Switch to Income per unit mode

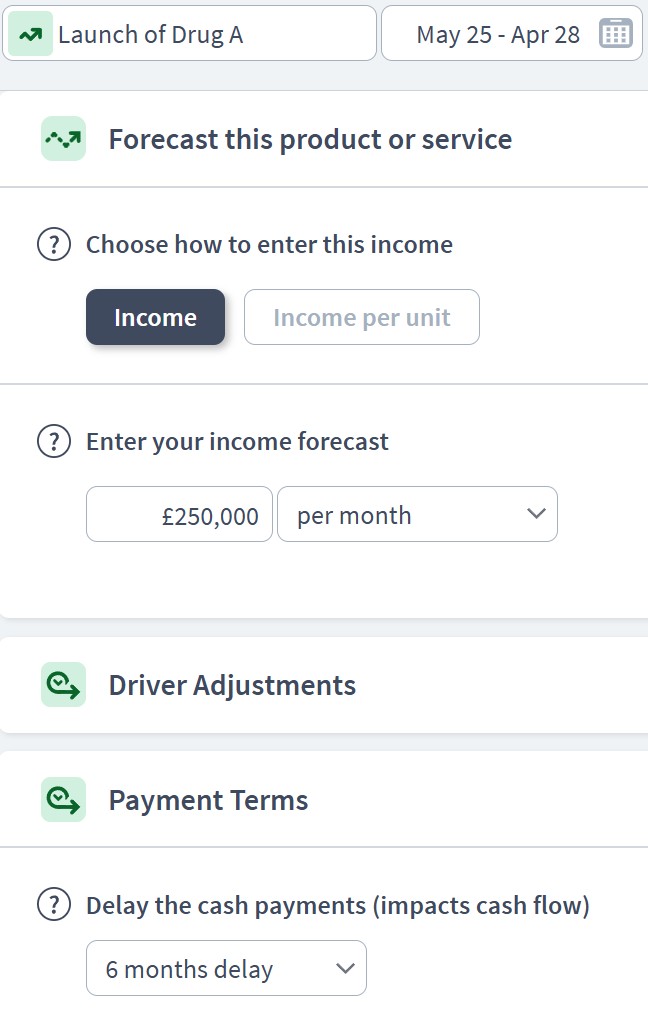361,317
